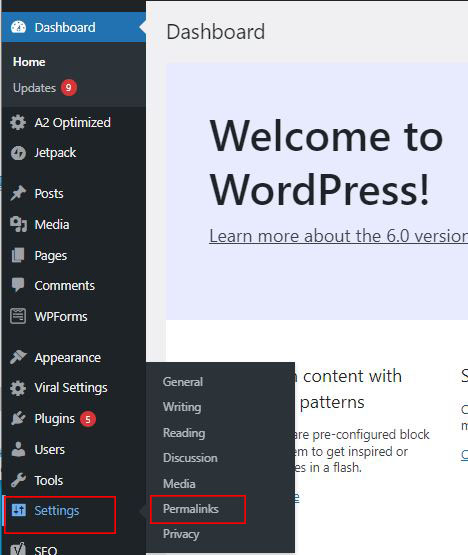
Task: Follow Learn more about 6.0 version link
Action: click(338, 236)
